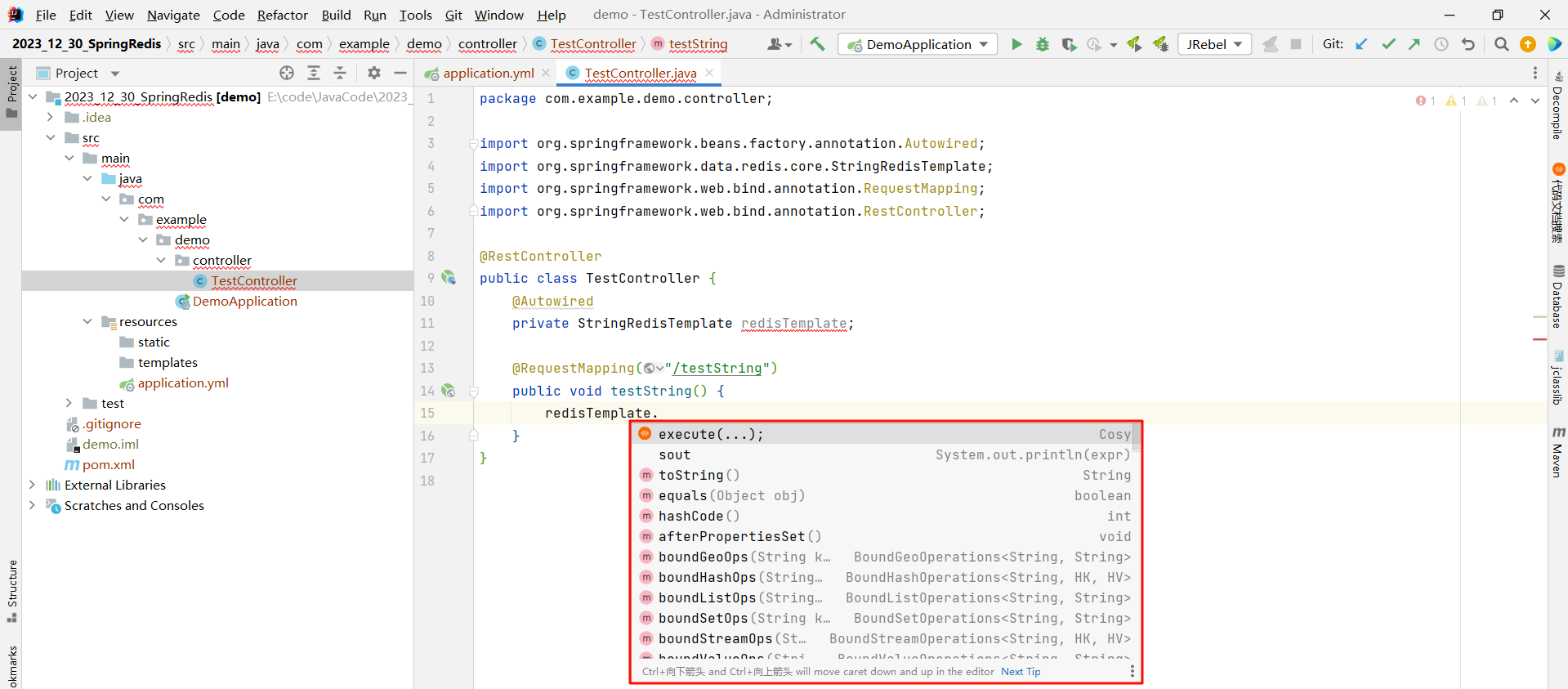The width and height of the screenshot is (1568, 689).
Task: Update project via Git blue arrow
Action: tap(1361, 44)
